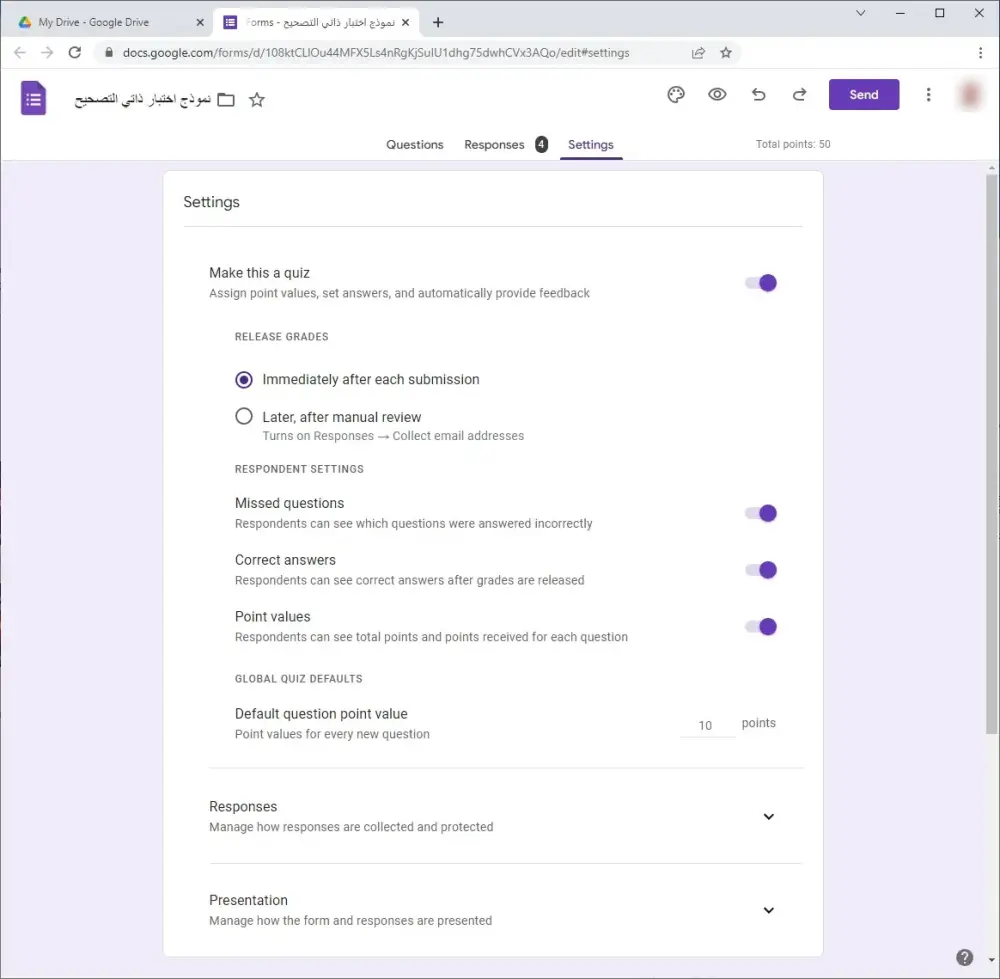Toggle Correct answers switch

[x=760, y=570]
